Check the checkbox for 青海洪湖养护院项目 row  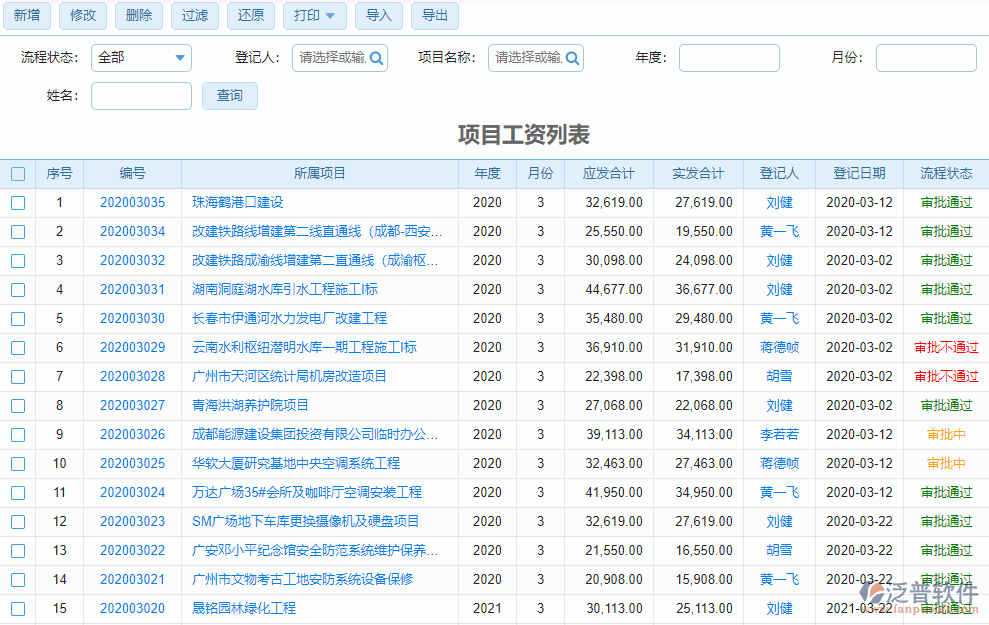pos(17,405)
